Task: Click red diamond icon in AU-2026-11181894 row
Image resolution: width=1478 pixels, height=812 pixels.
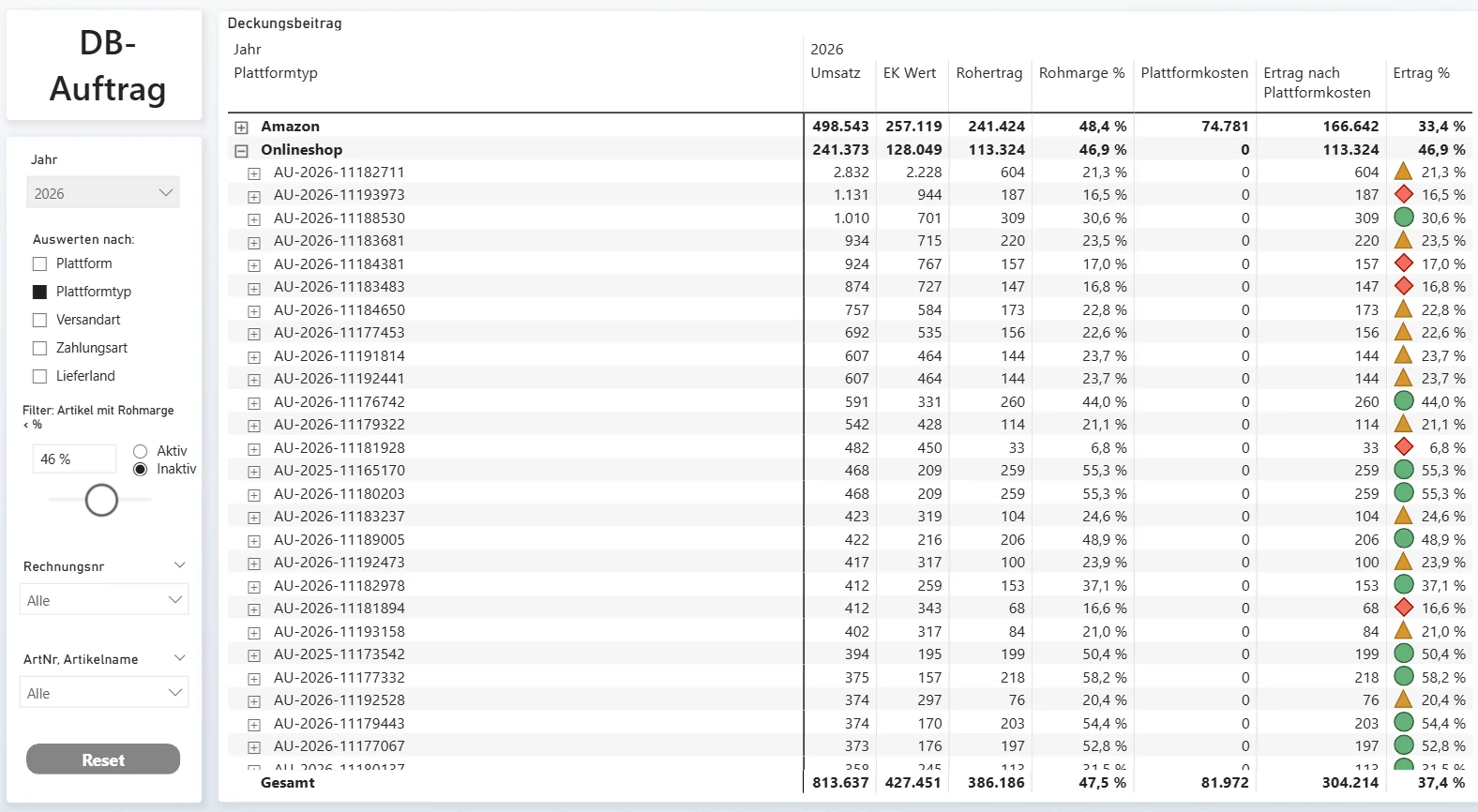Action: [1404, 609]
